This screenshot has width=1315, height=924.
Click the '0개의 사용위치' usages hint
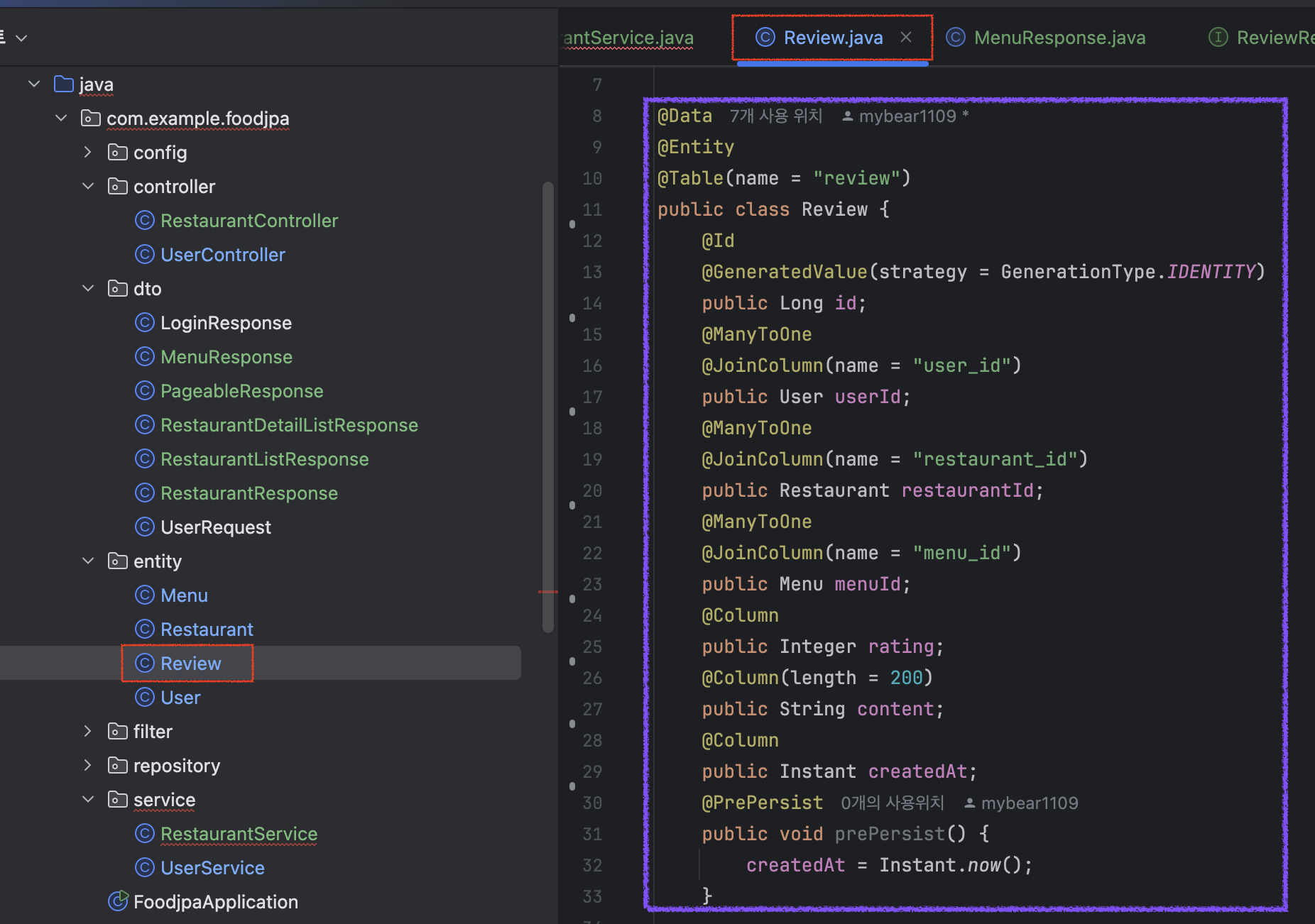coord(893,803)
